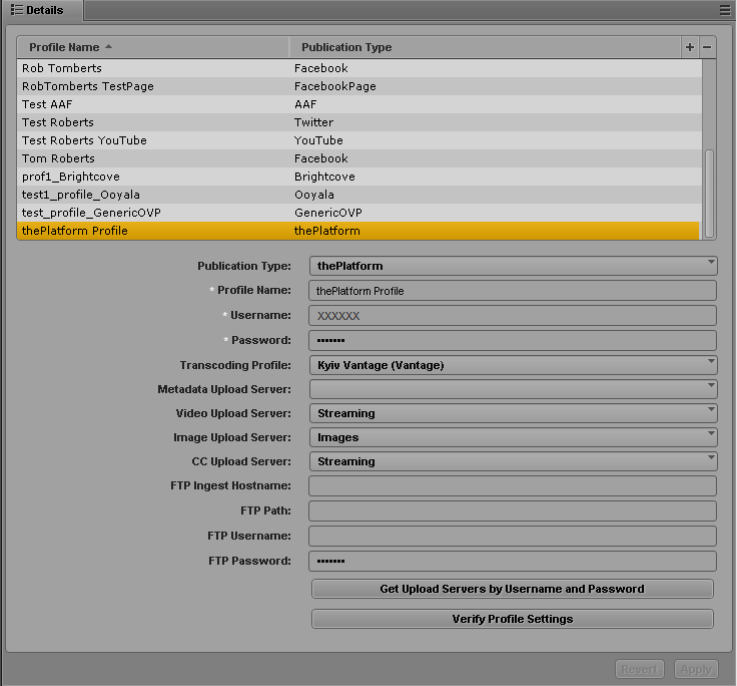This screenshot has height=686, width=737.
Task: Click the FacebookPage publication type cell
Action: pyautogui.click(x=335, y=87)
